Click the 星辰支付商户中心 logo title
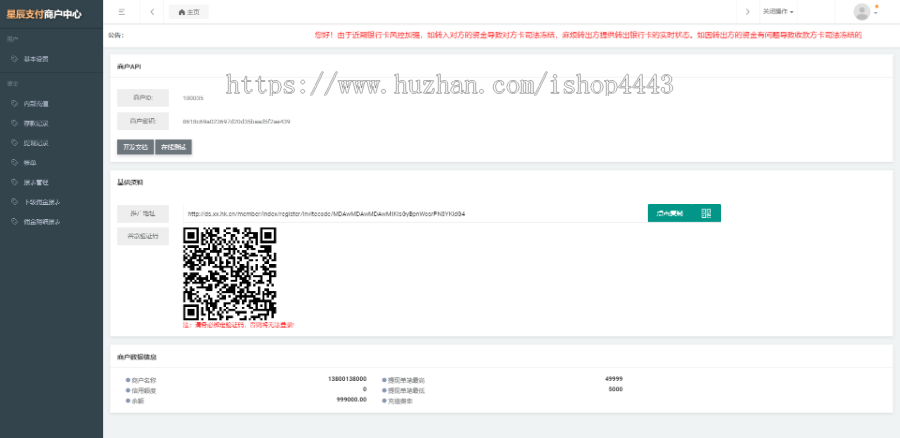Viewport: 900px width, 438px height. (x=44, y=14)
